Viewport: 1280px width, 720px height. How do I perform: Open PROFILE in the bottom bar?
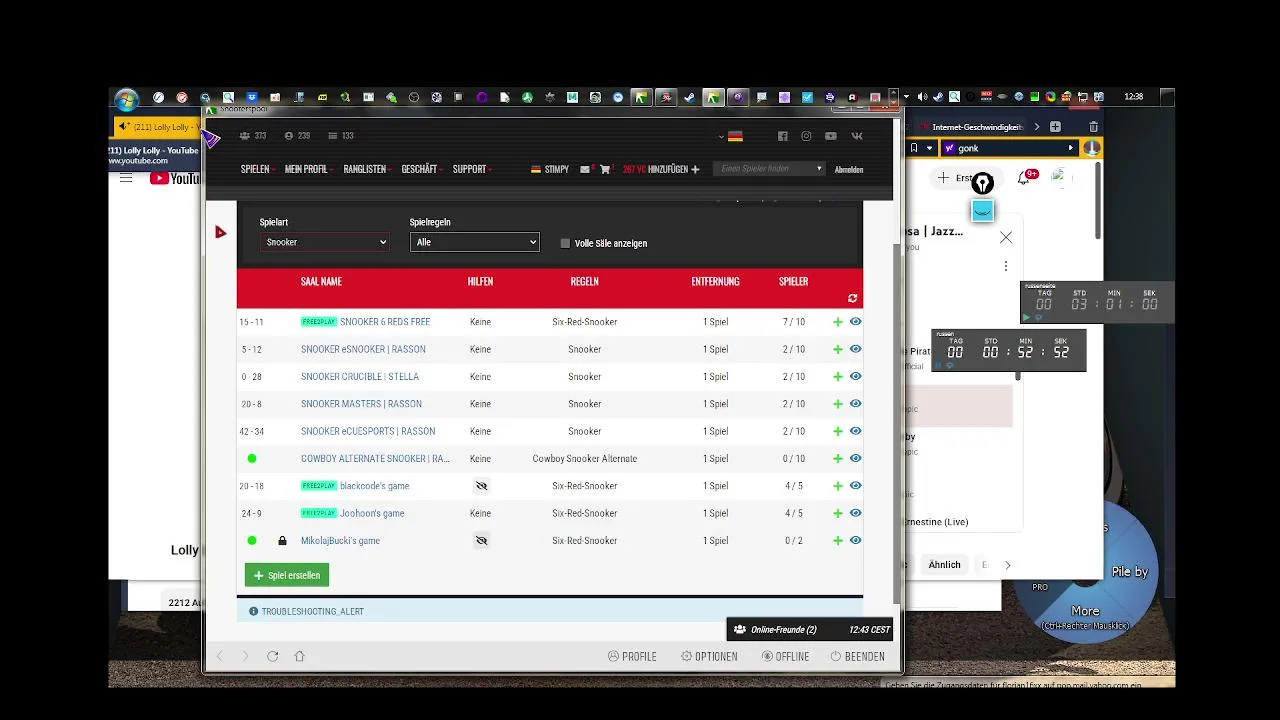[x=632, y=657]
